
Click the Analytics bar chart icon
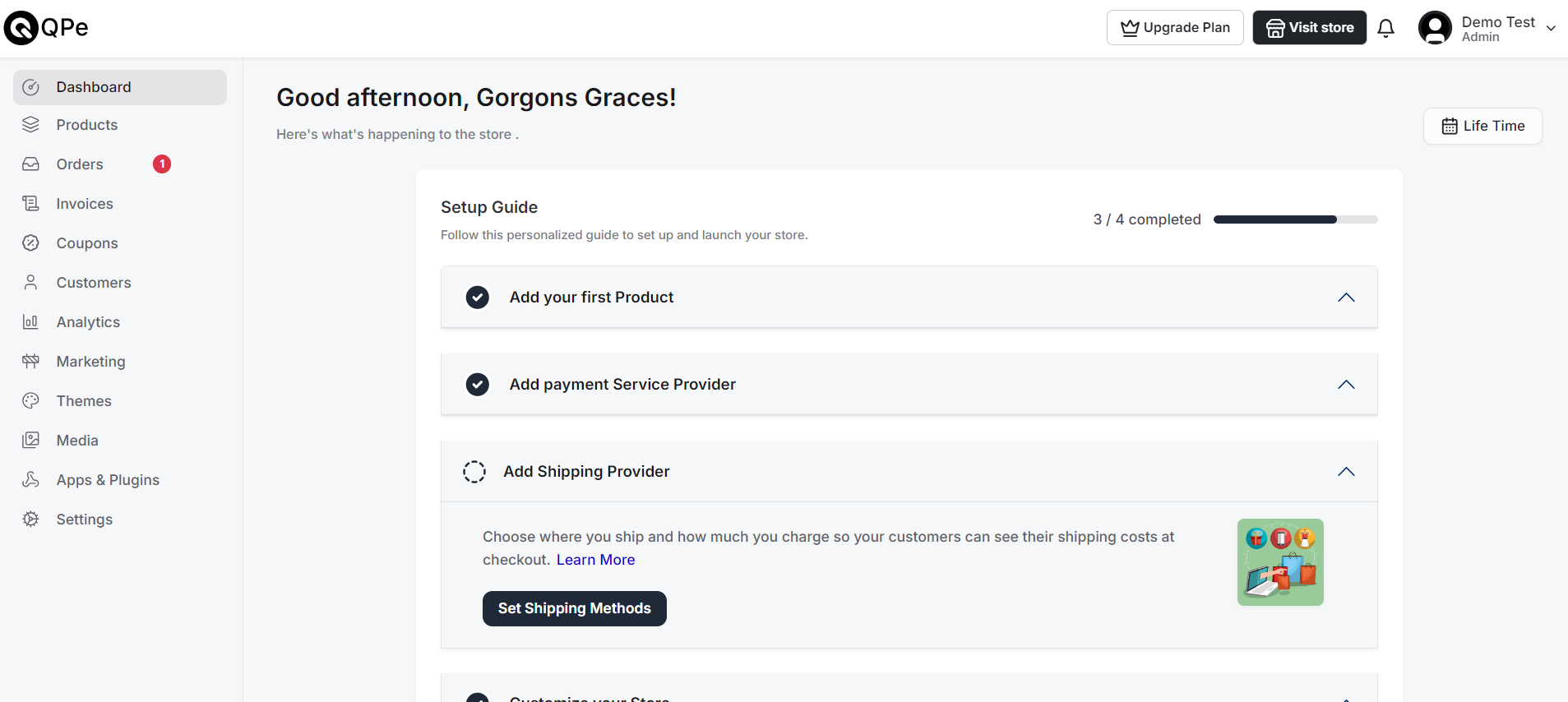(31, 321)
